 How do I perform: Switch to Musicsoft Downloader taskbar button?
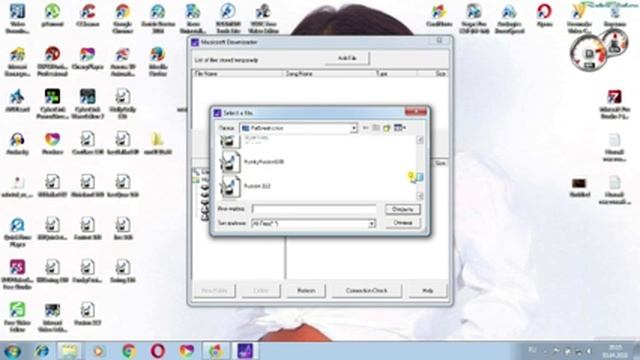point(245,351)
